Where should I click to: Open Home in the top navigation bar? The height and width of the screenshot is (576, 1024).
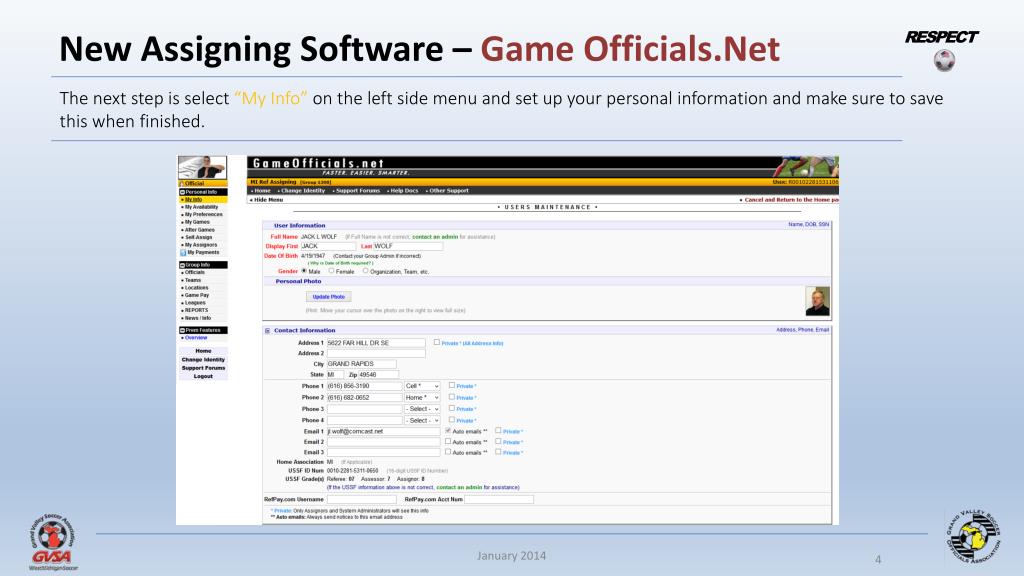point(261,191)
